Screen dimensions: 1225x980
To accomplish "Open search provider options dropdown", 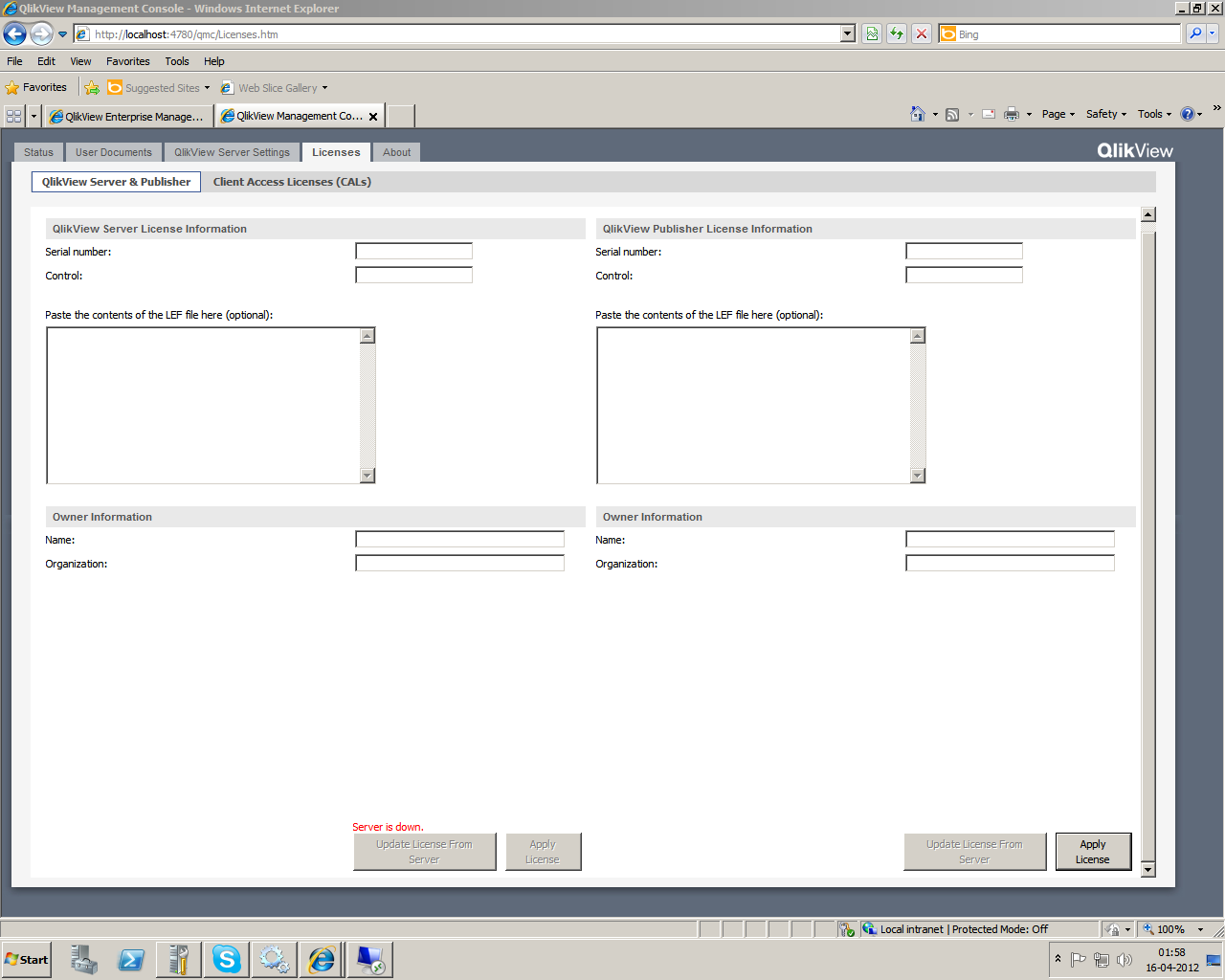I will 1213,34.
